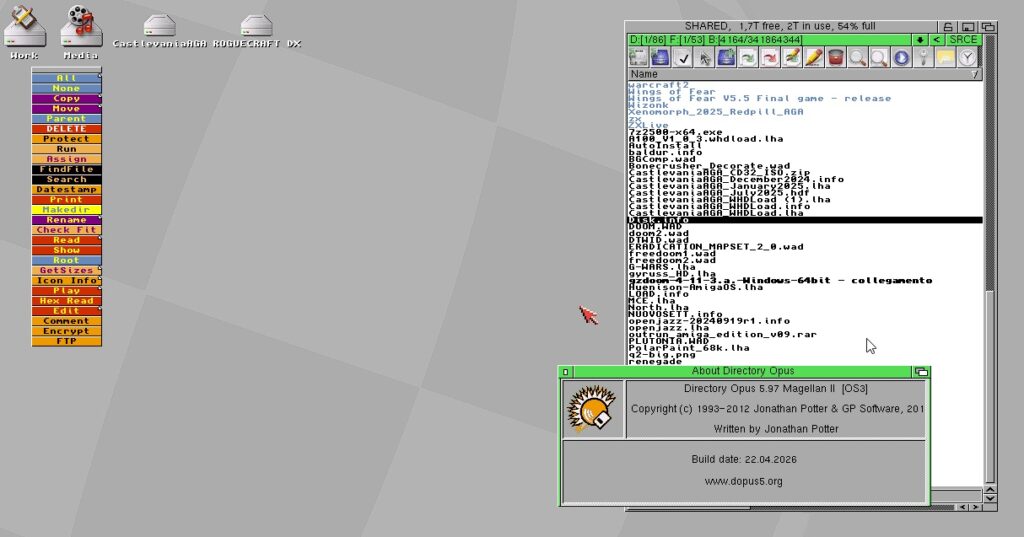This screenshot has width=1024, height=537.
Task: Toggle the SRCE source lister indicator
Action: 963,39
